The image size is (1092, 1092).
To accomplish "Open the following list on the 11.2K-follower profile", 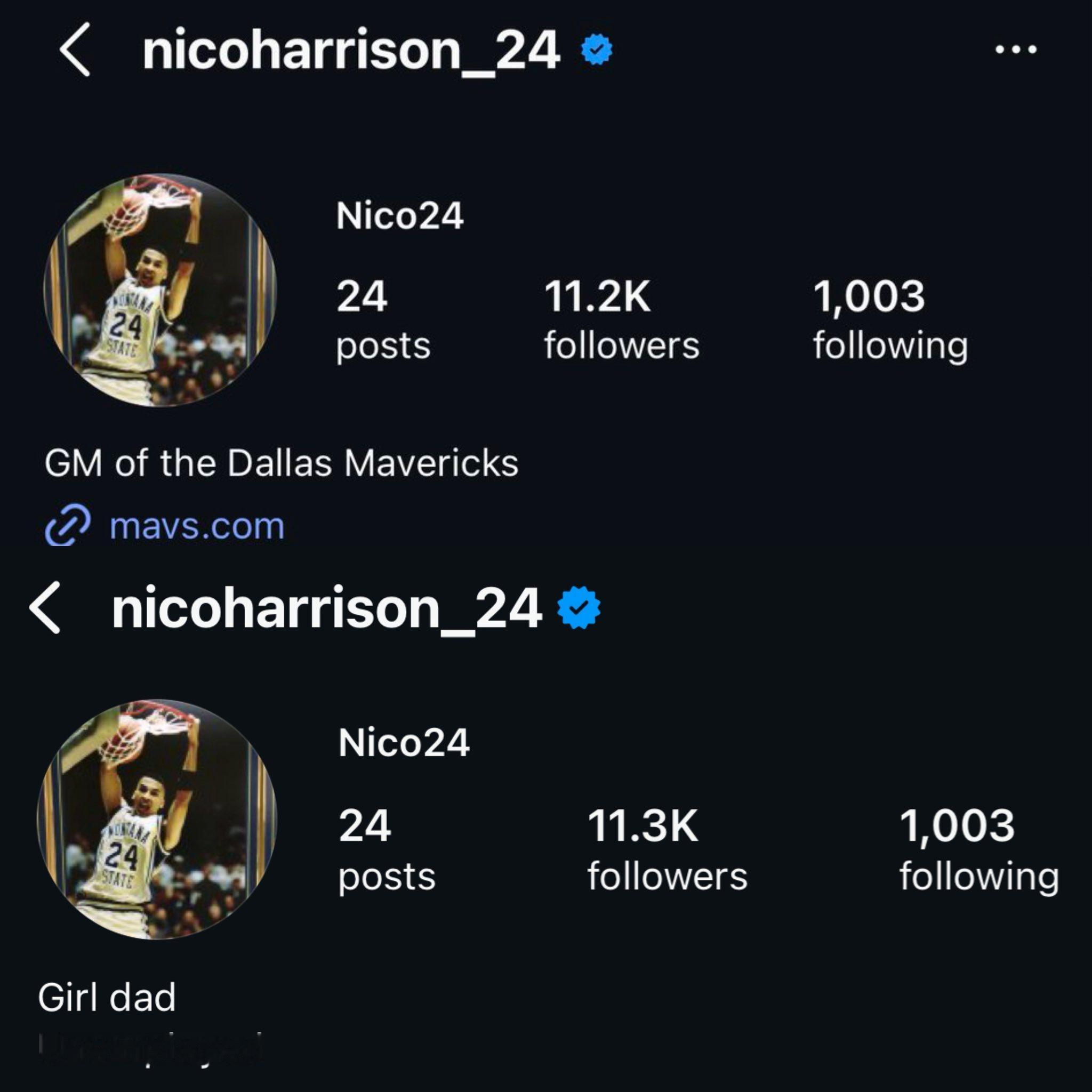I will (x=890, y=319).
